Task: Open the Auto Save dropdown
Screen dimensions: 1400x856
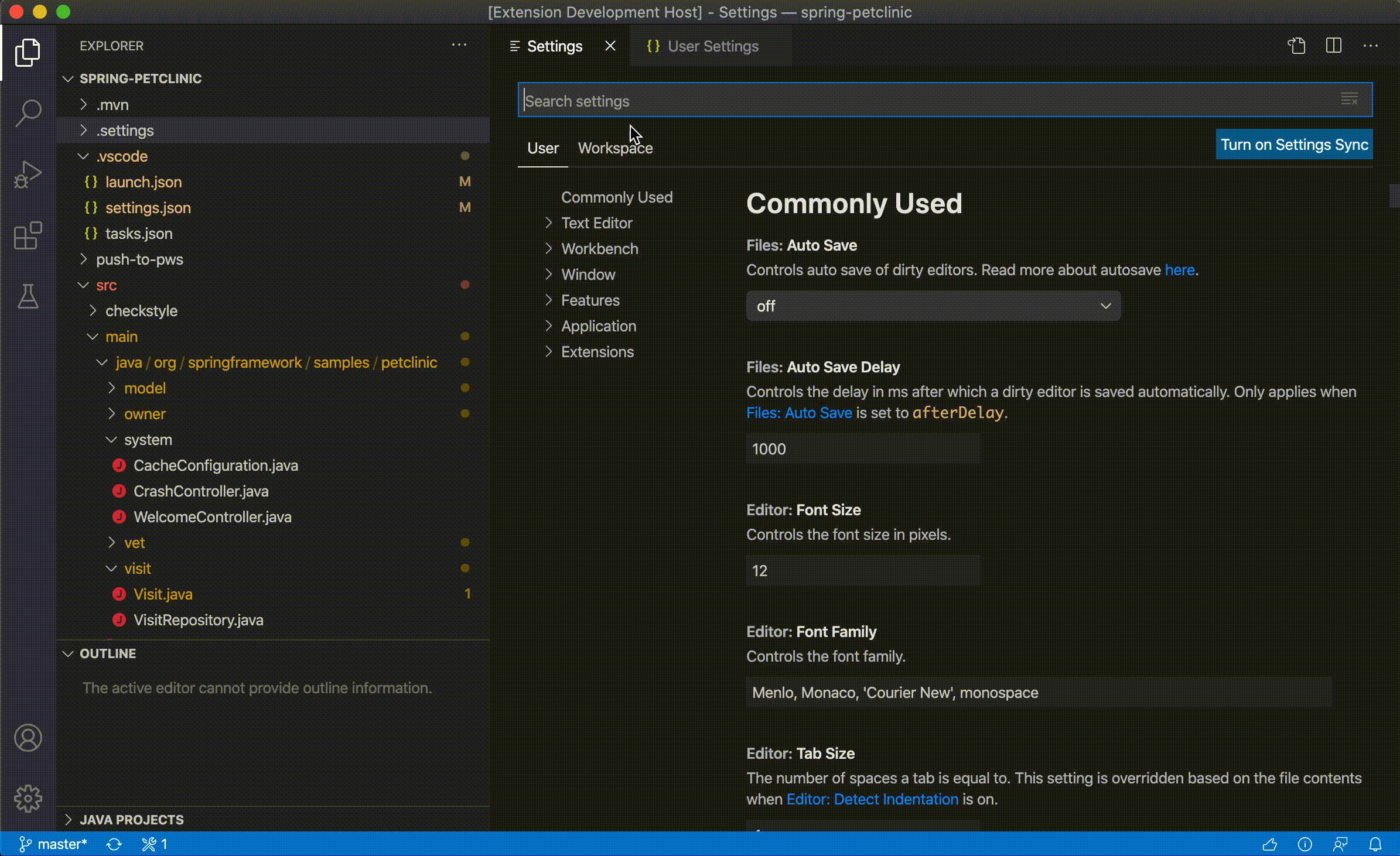Action: tap(933, 306)
